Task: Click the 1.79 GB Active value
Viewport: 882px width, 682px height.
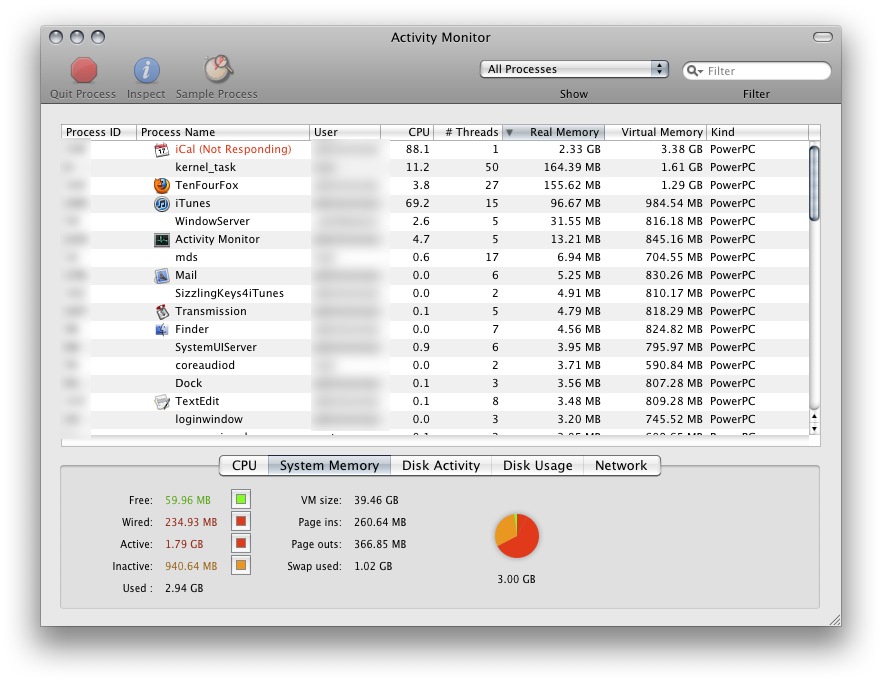Action: tap(184, 544)
